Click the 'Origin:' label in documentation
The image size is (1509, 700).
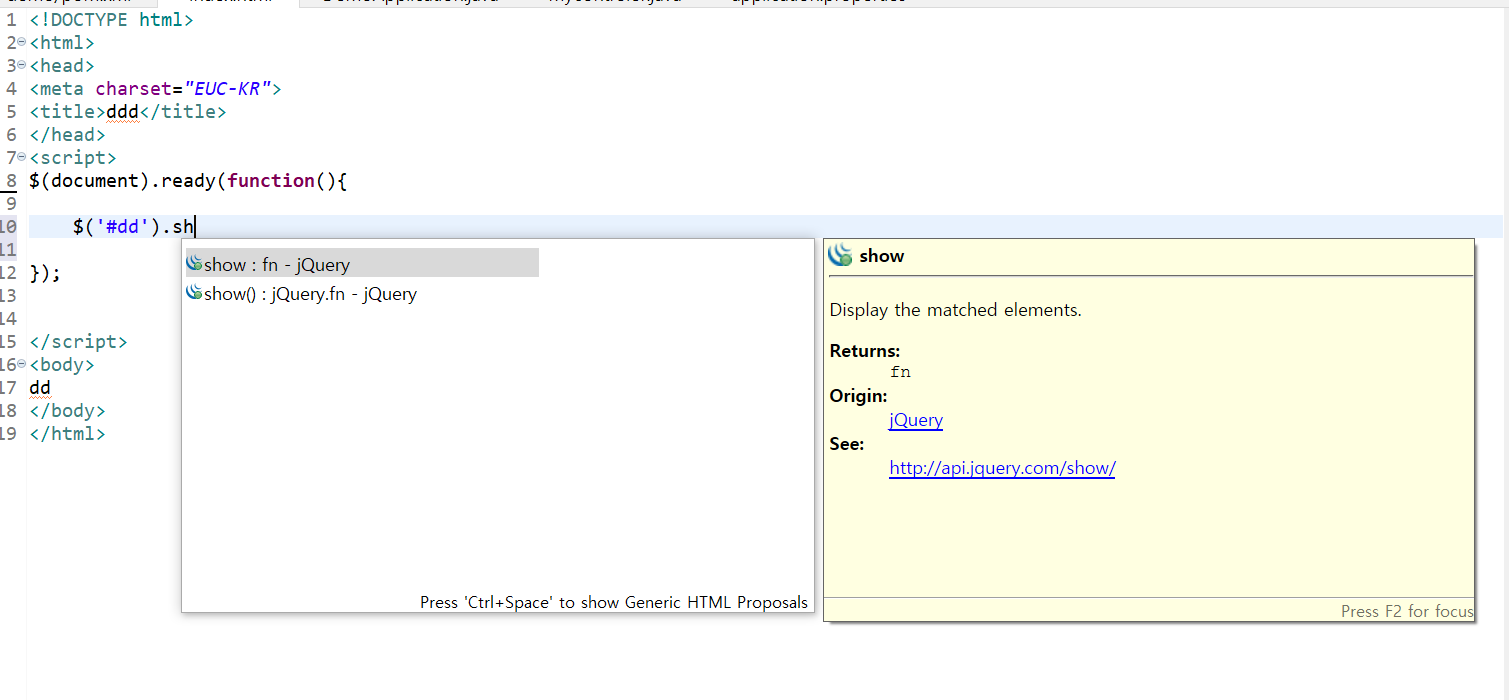click(858, 396)
